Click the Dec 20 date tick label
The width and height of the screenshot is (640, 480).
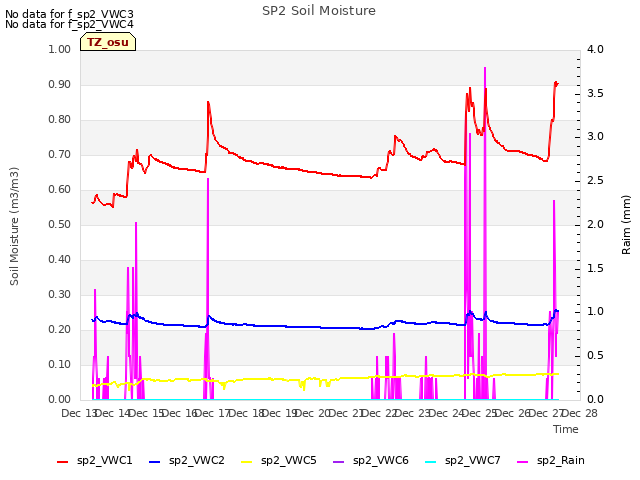pos(313,414)
